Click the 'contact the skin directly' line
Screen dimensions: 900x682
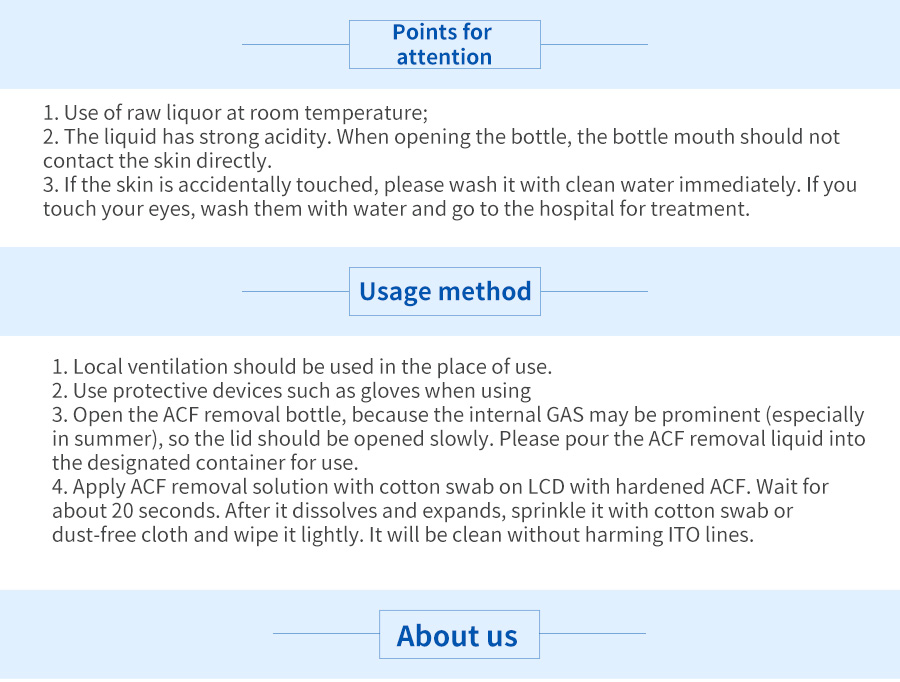coord(157,161)
